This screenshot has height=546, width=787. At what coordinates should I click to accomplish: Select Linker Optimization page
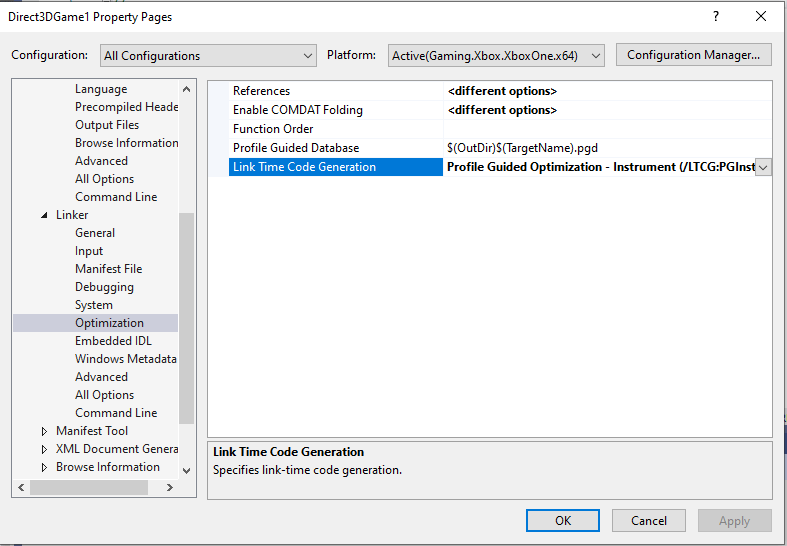(109, 323)
